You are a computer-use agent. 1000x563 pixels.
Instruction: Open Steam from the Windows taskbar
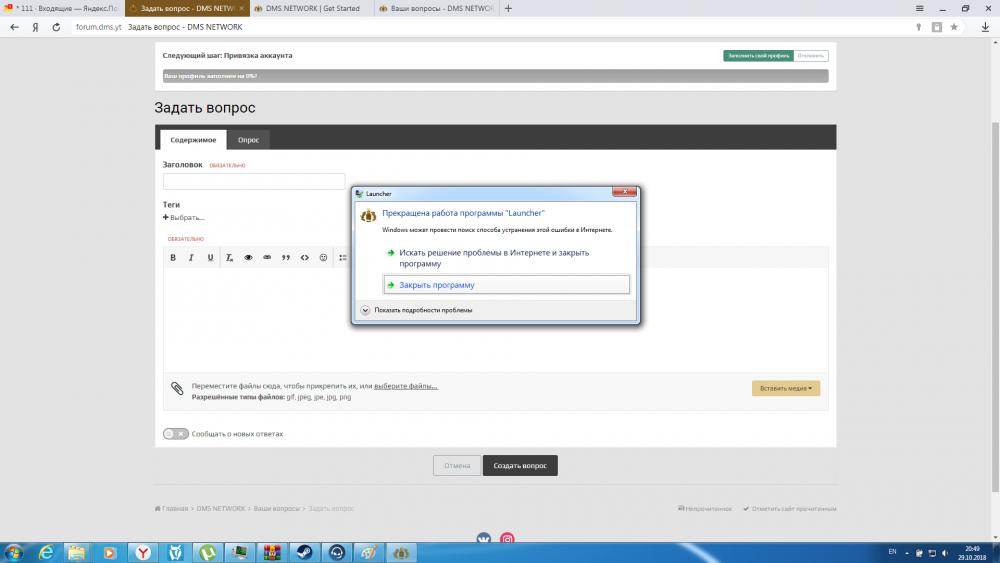click(x=303, y=552)
